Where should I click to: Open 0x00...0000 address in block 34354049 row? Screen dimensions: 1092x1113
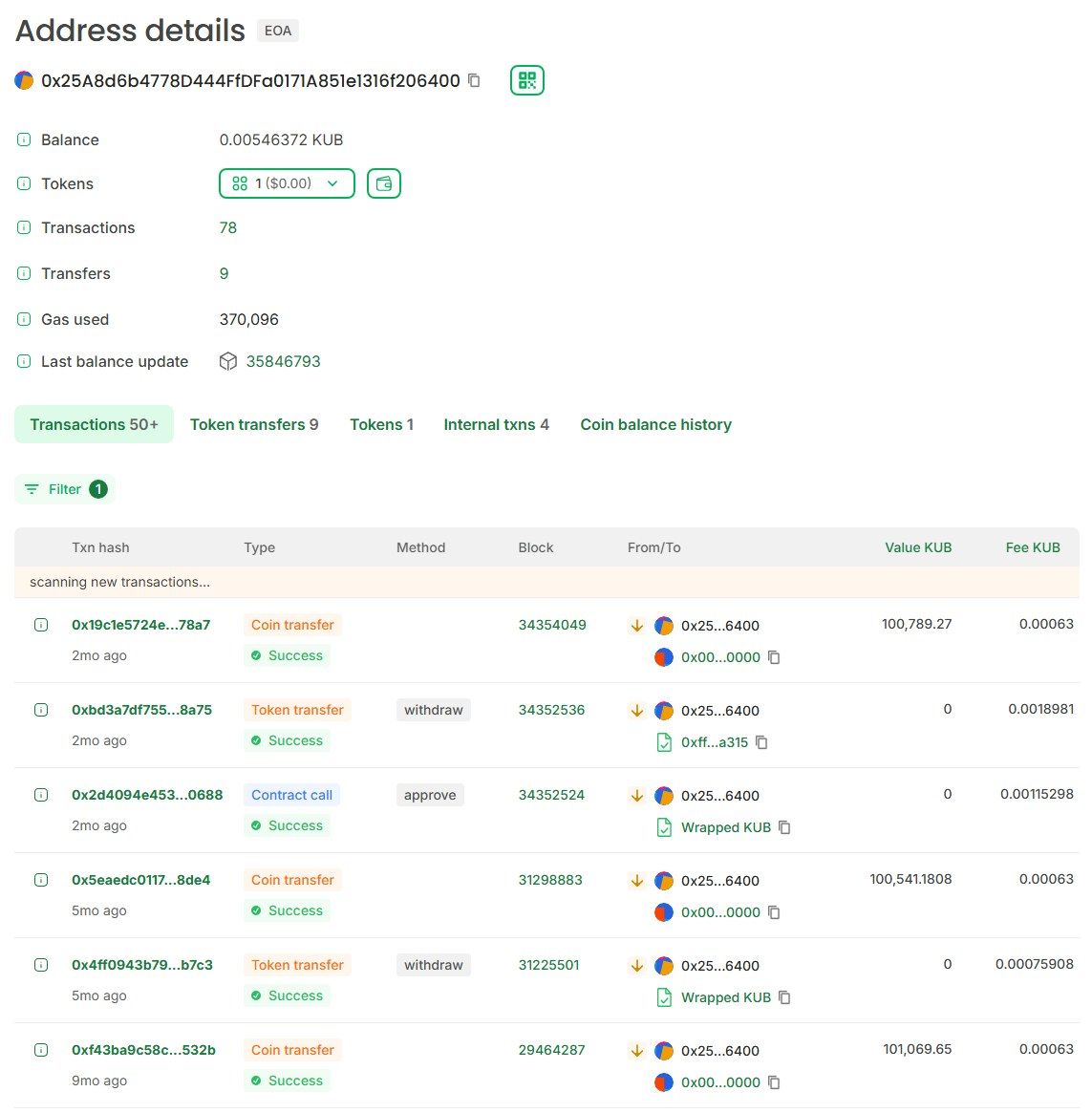click(x=720, y=657)
